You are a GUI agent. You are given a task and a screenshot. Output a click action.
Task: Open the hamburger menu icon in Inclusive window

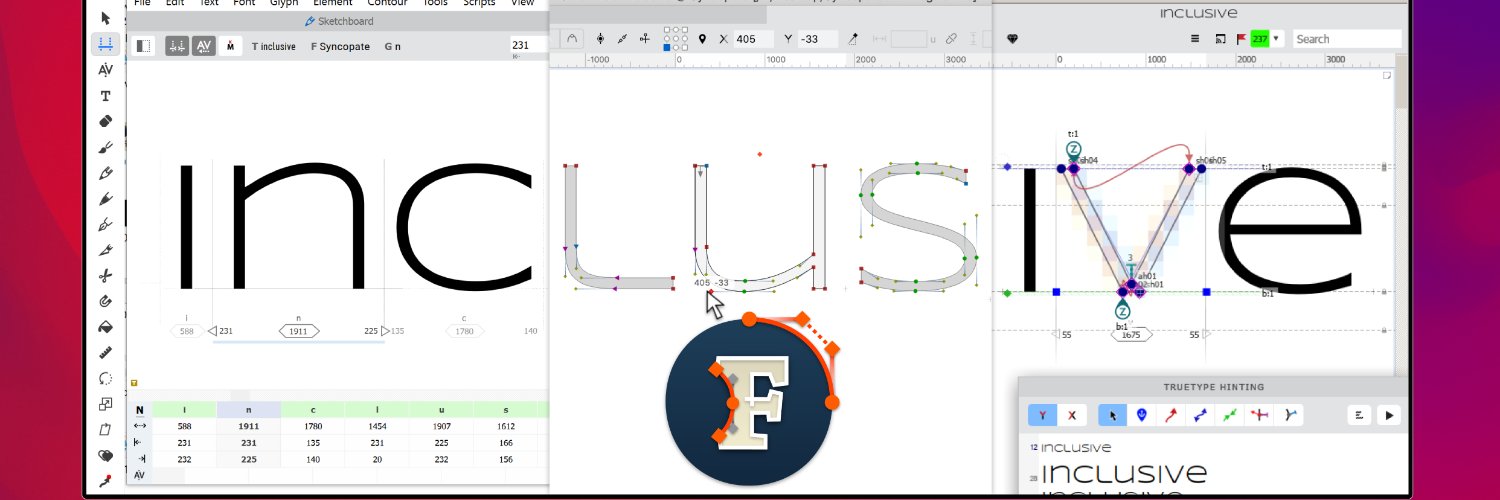tap(1195, 39)
